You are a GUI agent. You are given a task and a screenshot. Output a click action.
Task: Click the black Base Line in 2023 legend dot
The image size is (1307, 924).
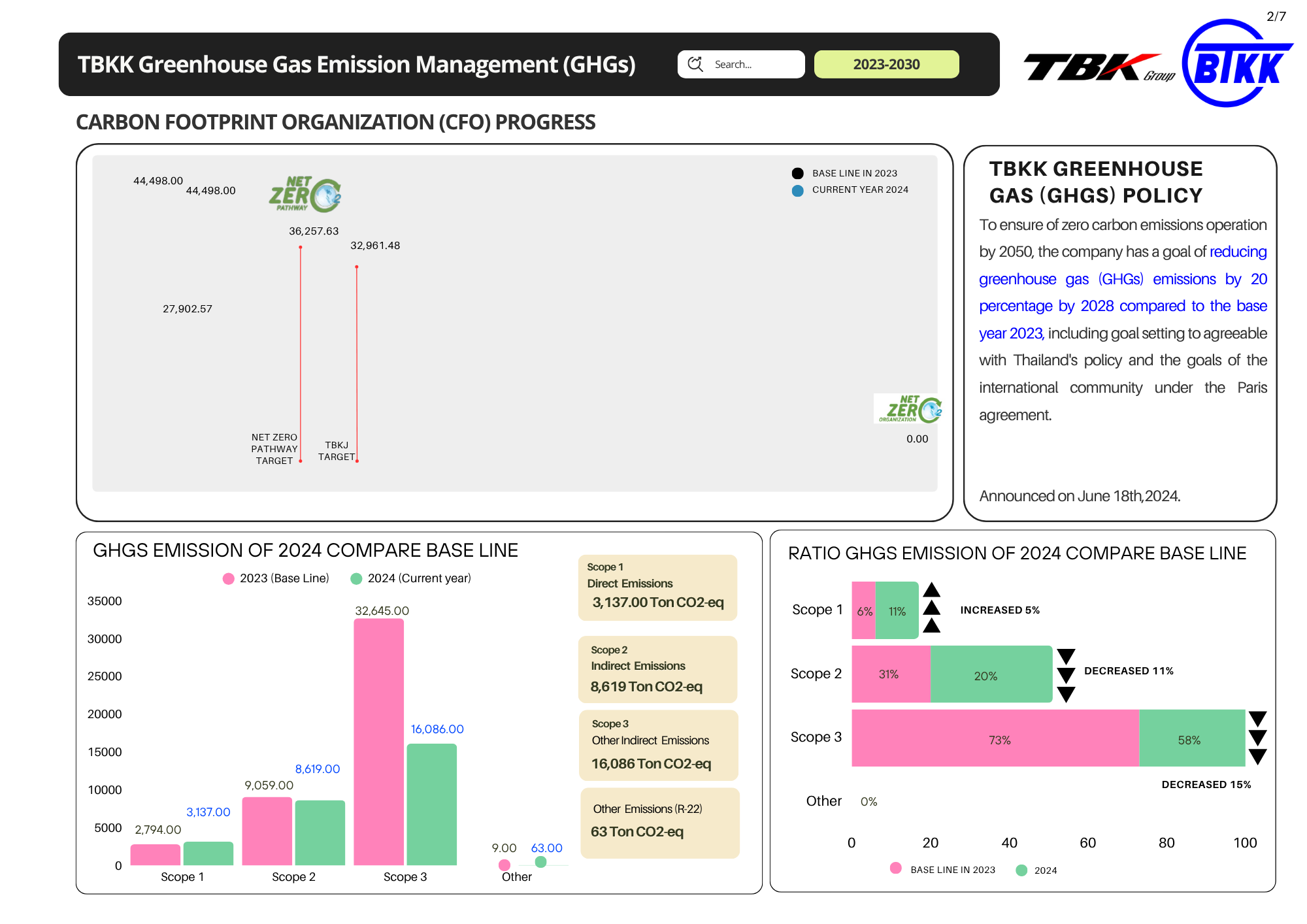tap(797, 173)
